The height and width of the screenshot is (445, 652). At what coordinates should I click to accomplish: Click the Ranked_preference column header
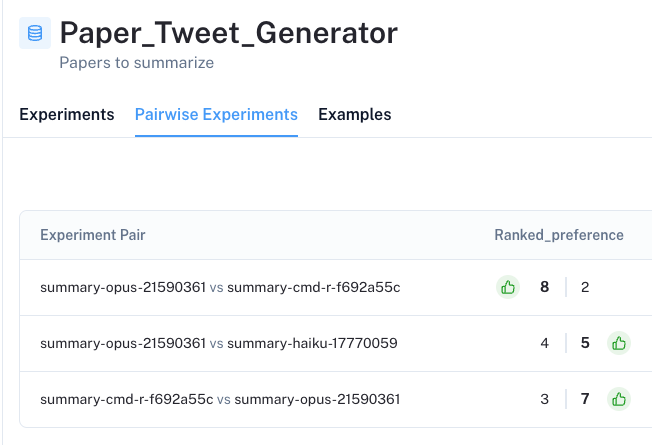[x=559, y=235]
